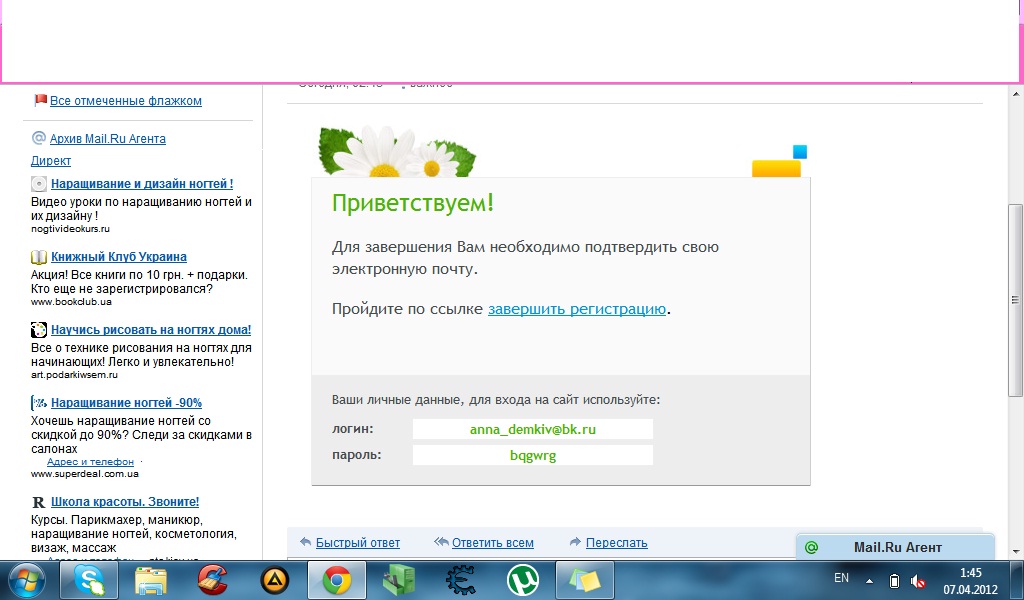1024x600 pixels.
Task: Click Ответить всем link
Action: tap(492, 543)
